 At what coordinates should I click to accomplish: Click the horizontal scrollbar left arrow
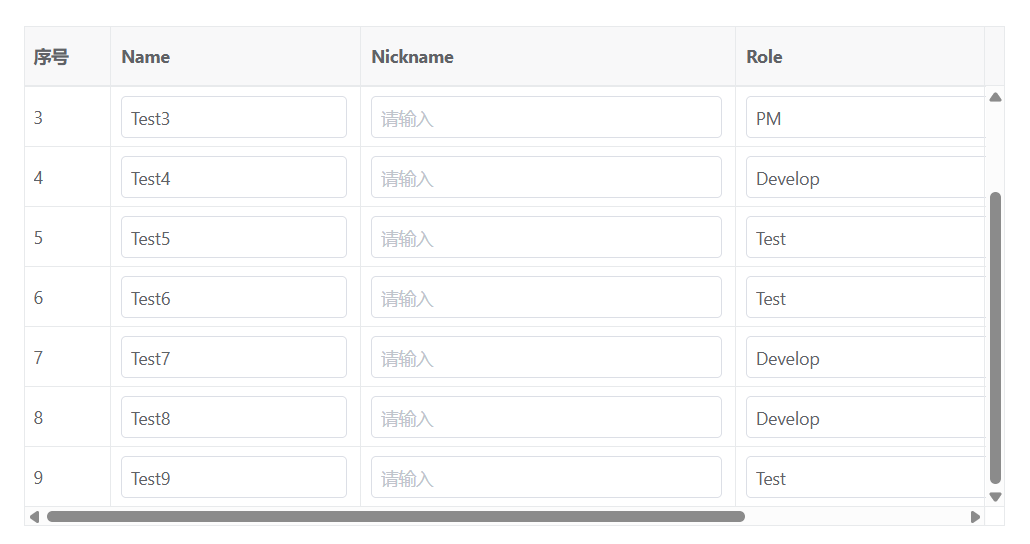[x=34, y=517]
